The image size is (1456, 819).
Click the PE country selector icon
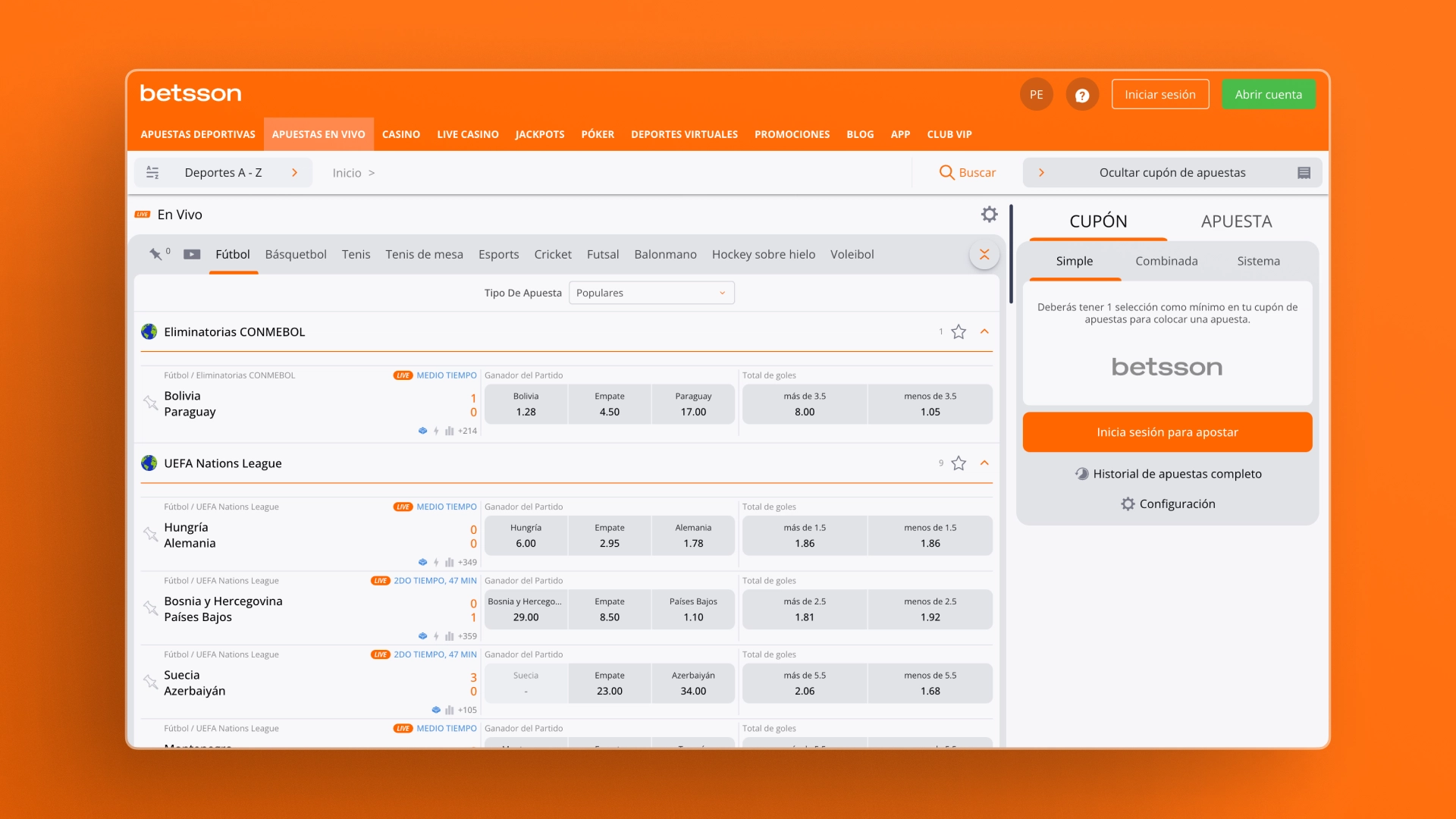(x=1036, y=95)
